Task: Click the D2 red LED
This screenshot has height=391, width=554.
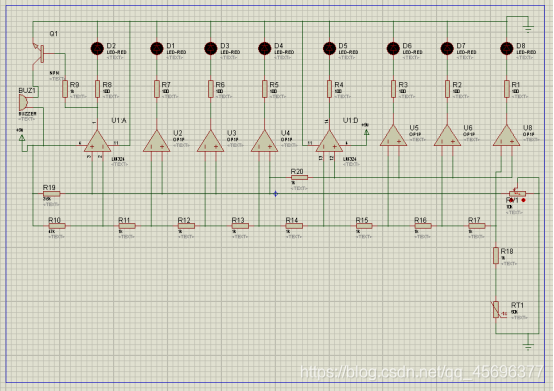Action: 98,48
